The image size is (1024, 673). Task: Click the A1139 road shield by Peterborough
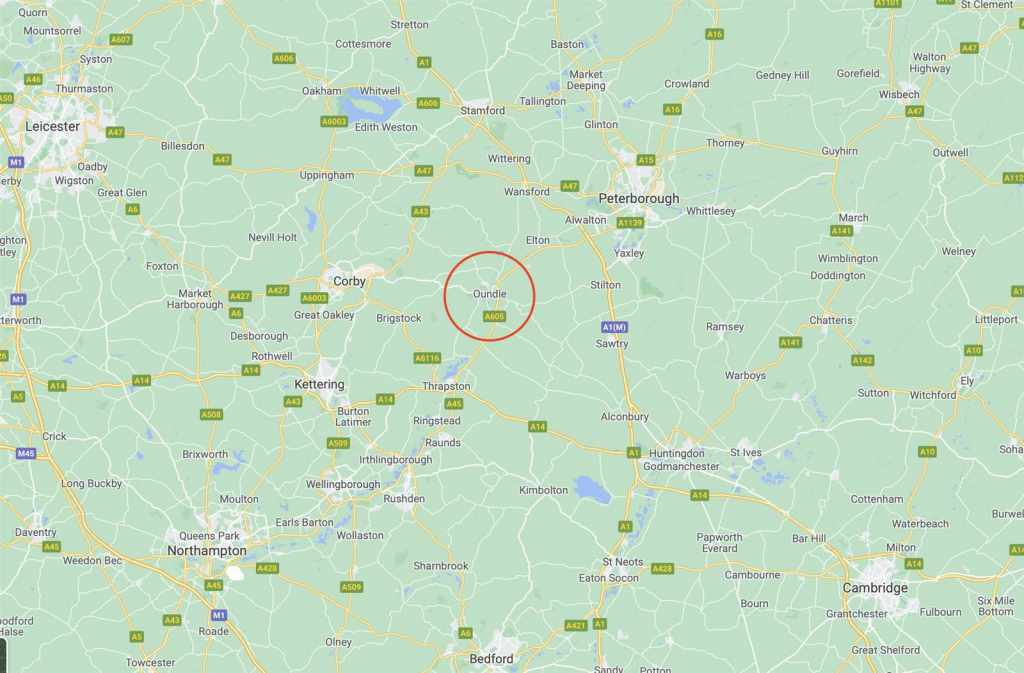point(630,223)
